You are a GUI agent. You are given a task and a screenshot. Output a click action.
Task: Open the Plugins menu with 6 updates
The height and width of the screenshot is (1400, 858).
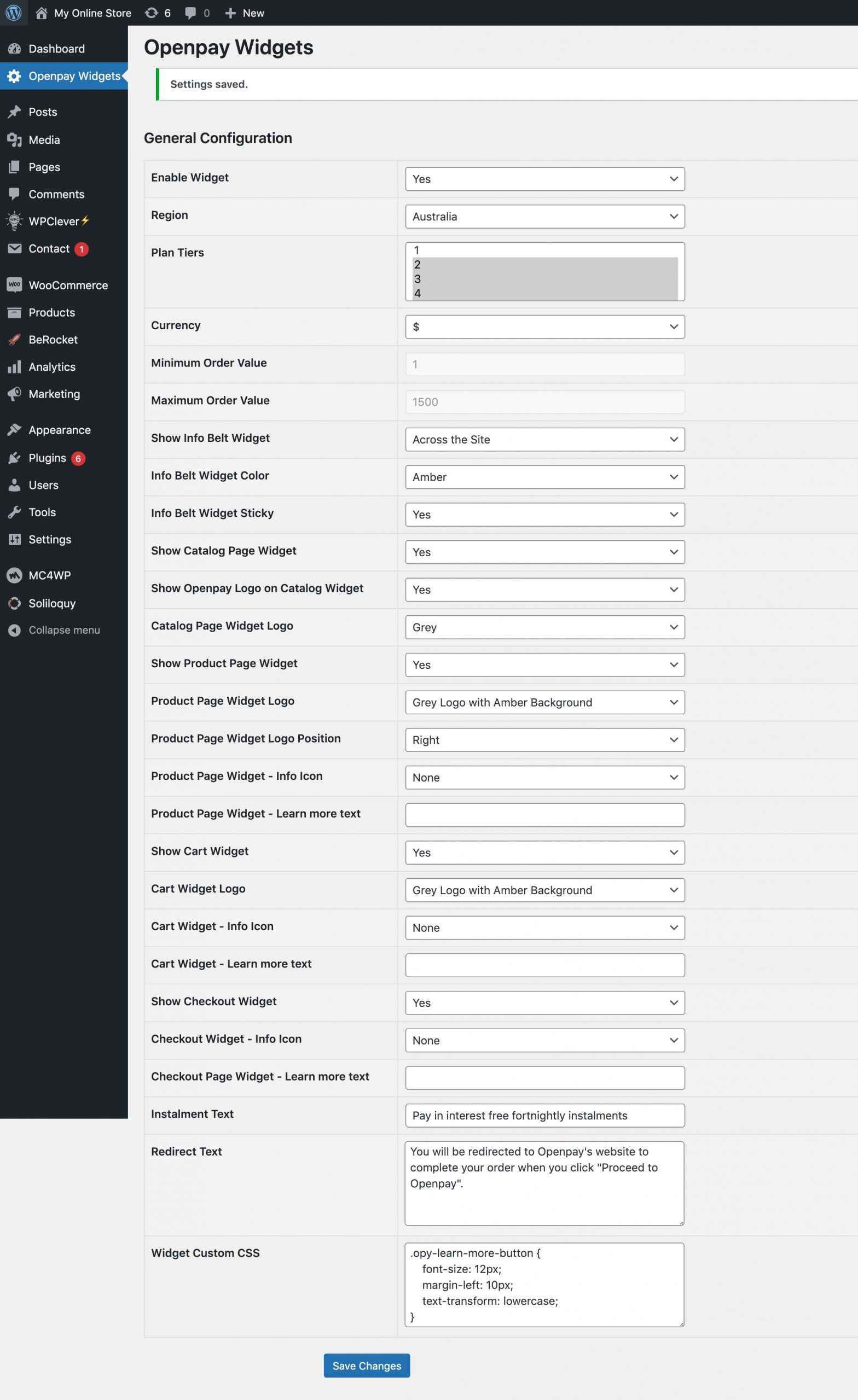tap(63, 458)
